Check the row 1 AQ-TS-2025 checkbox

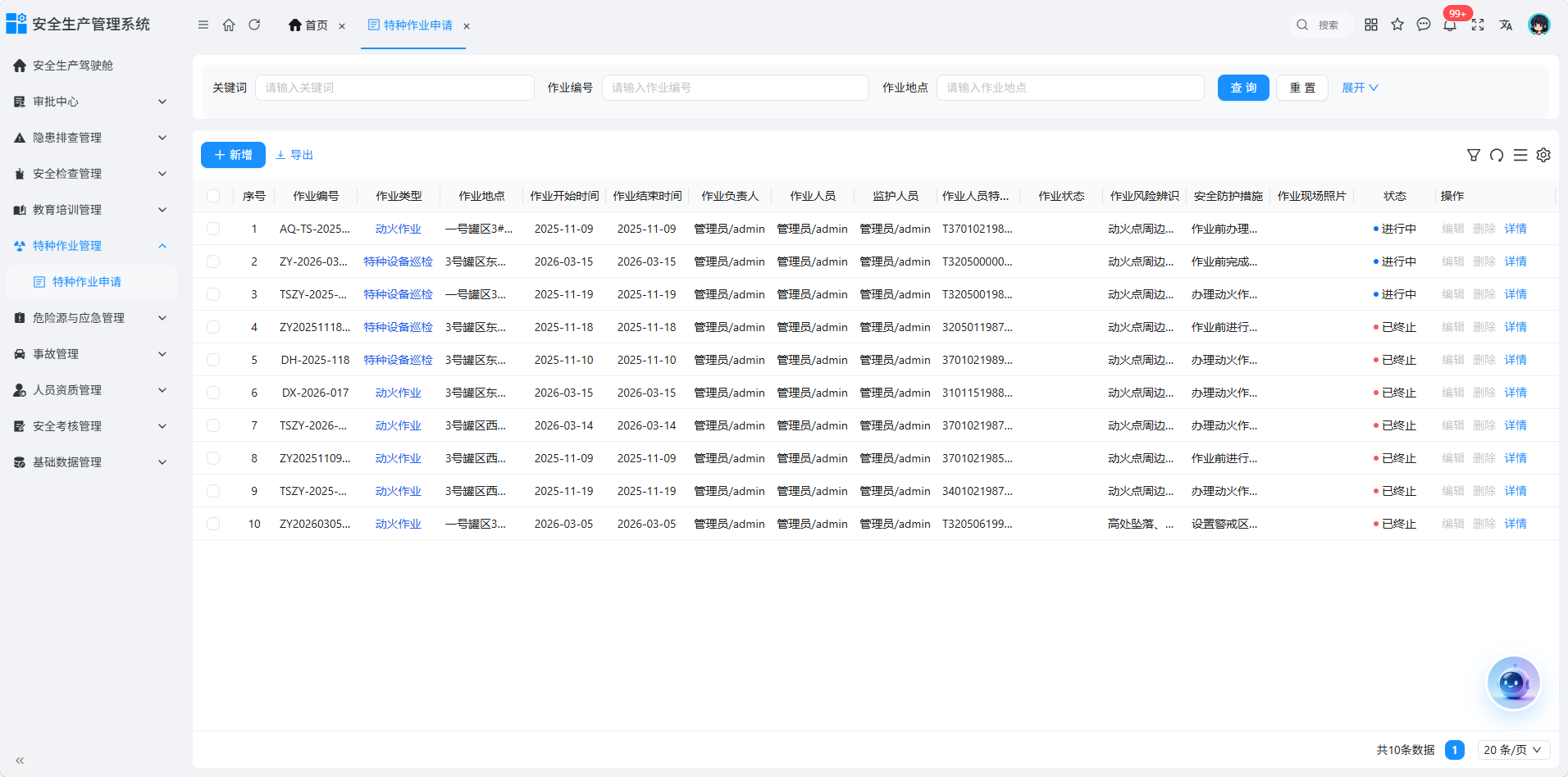pos(213,229)
